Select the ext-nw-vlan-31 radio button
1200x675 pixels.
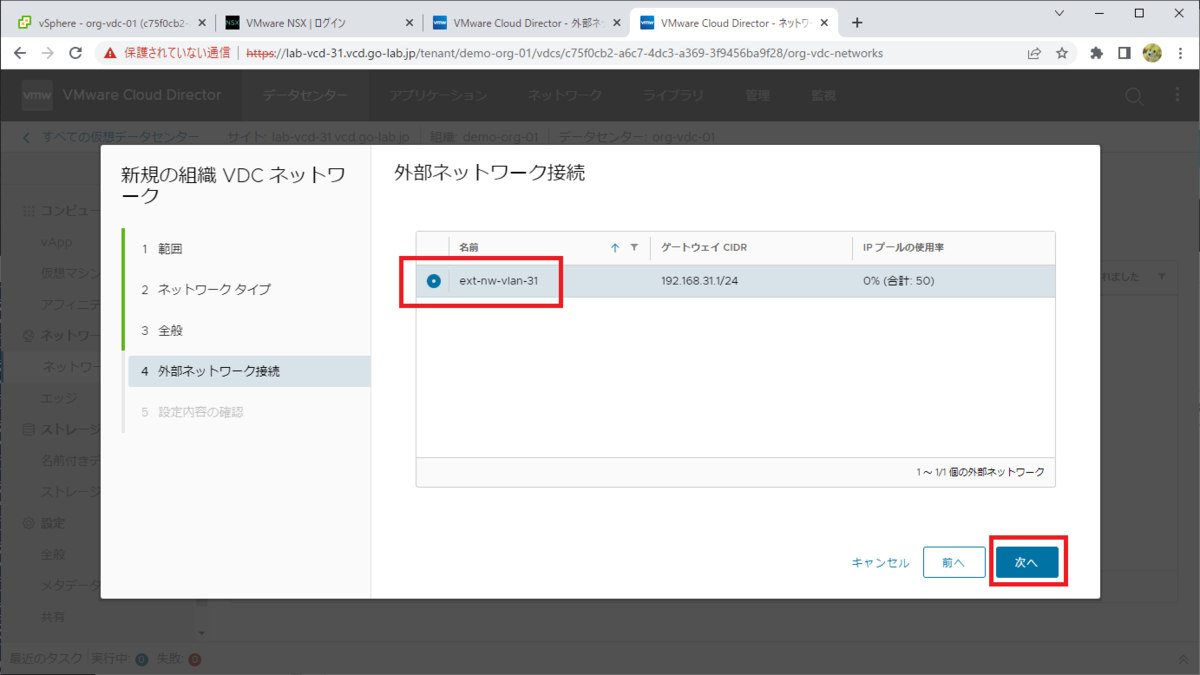(433, 281)
